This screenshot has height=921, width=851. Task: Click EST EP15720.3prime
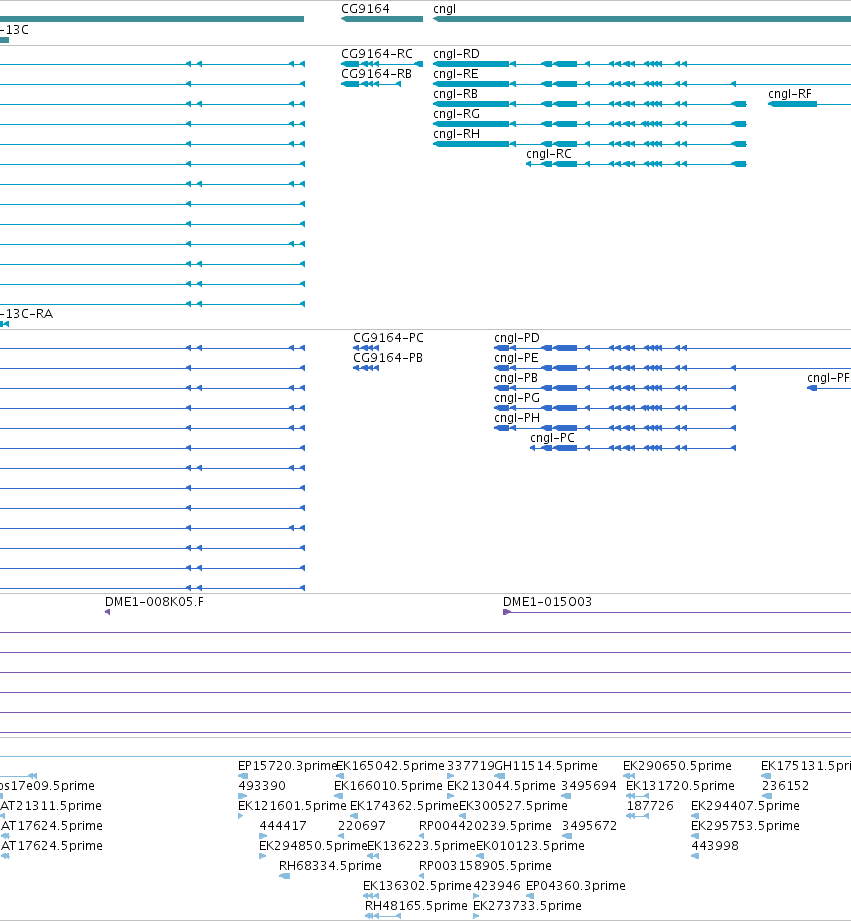tap(287, 765)
